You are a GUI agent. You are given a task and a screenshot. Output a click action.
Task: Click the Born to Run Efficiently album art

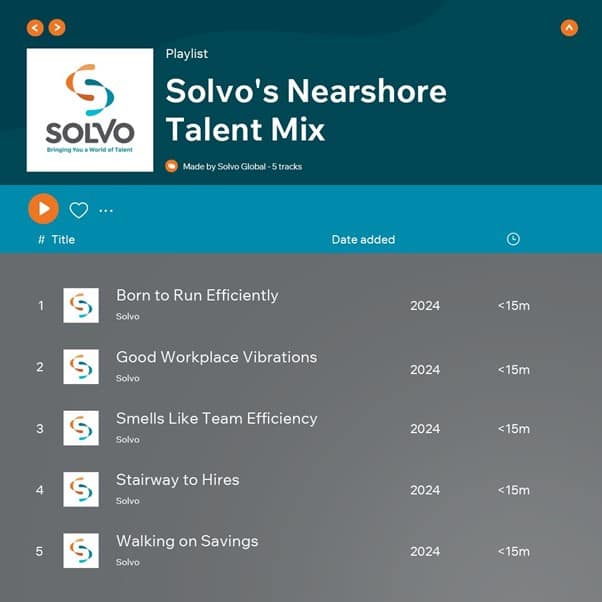coord(81,305)
